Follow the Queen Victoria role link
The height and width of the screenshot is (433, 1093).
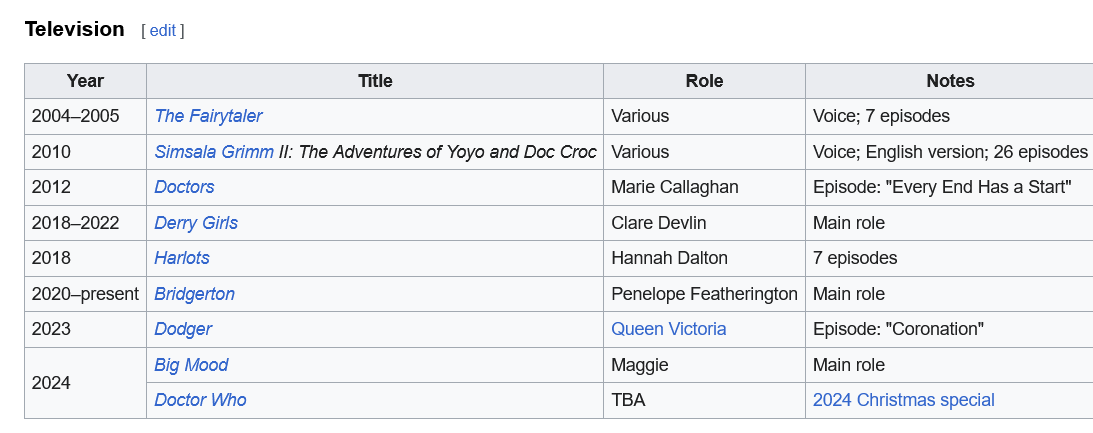[x=669, y=329]
